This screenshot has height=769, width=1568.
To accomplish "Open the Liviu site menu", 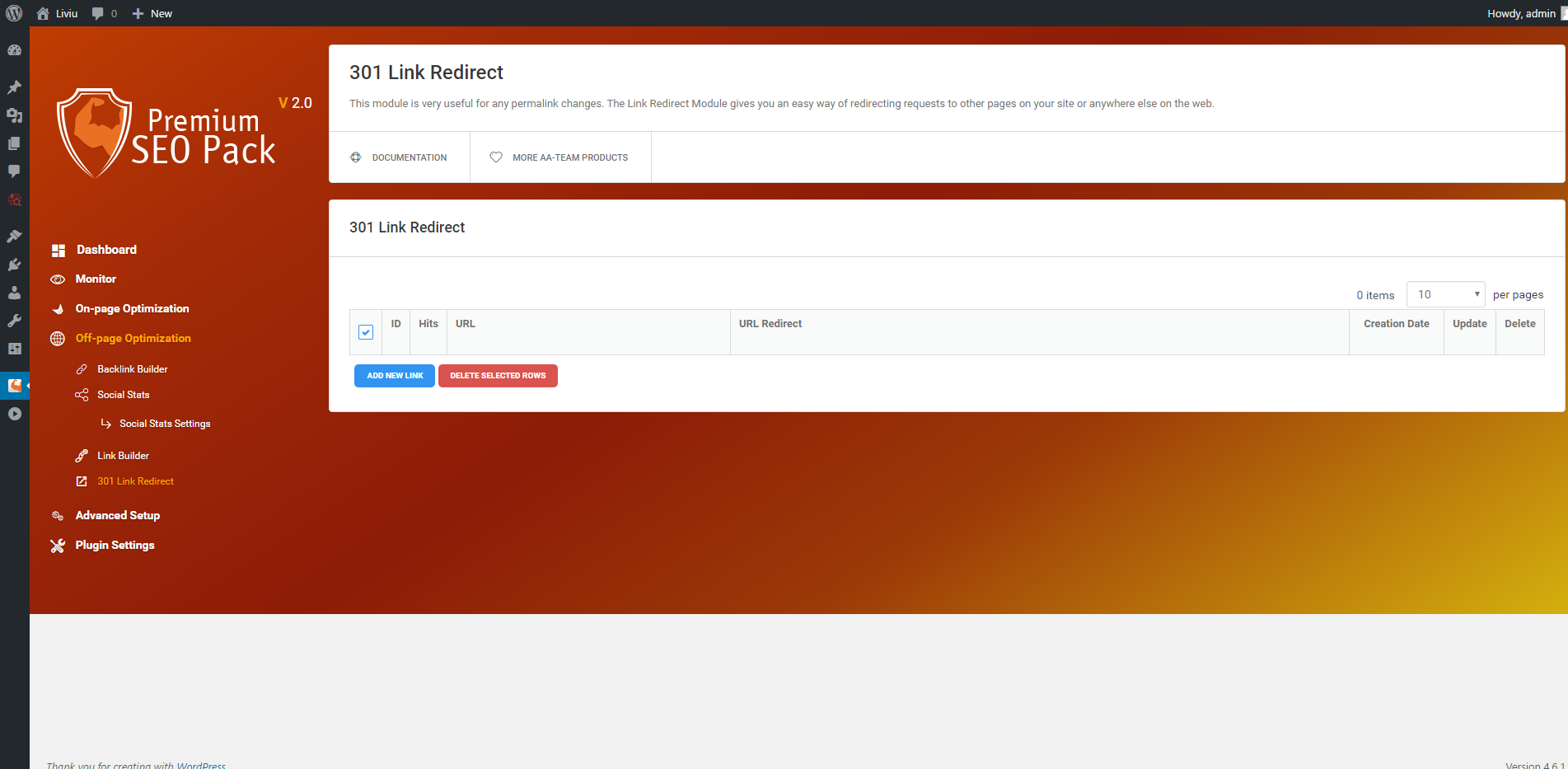I will [x=58, y=13].
